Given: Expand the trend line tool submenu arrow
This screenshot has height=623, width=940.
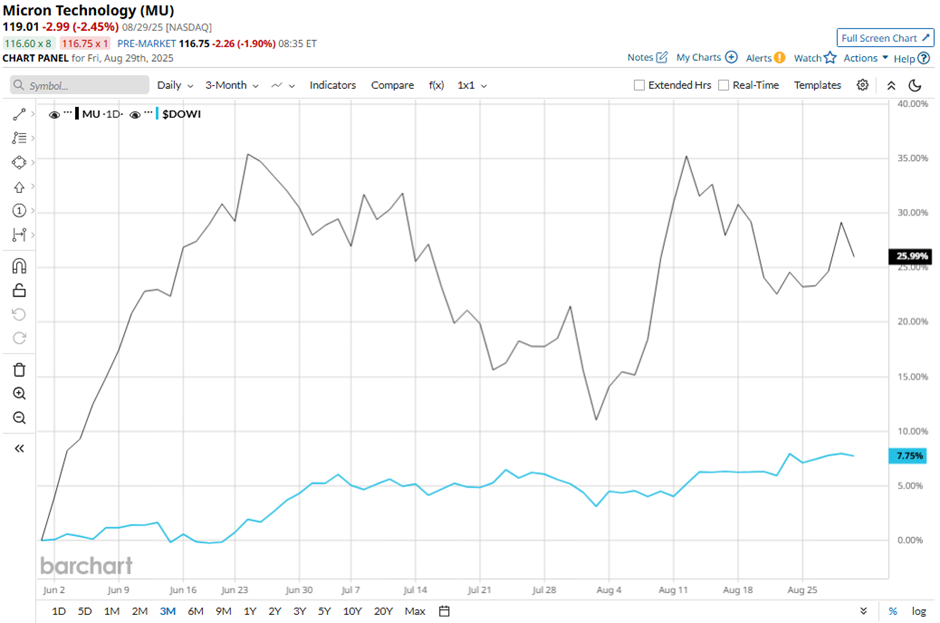Looking at the screenshot, I should (33, 114).
